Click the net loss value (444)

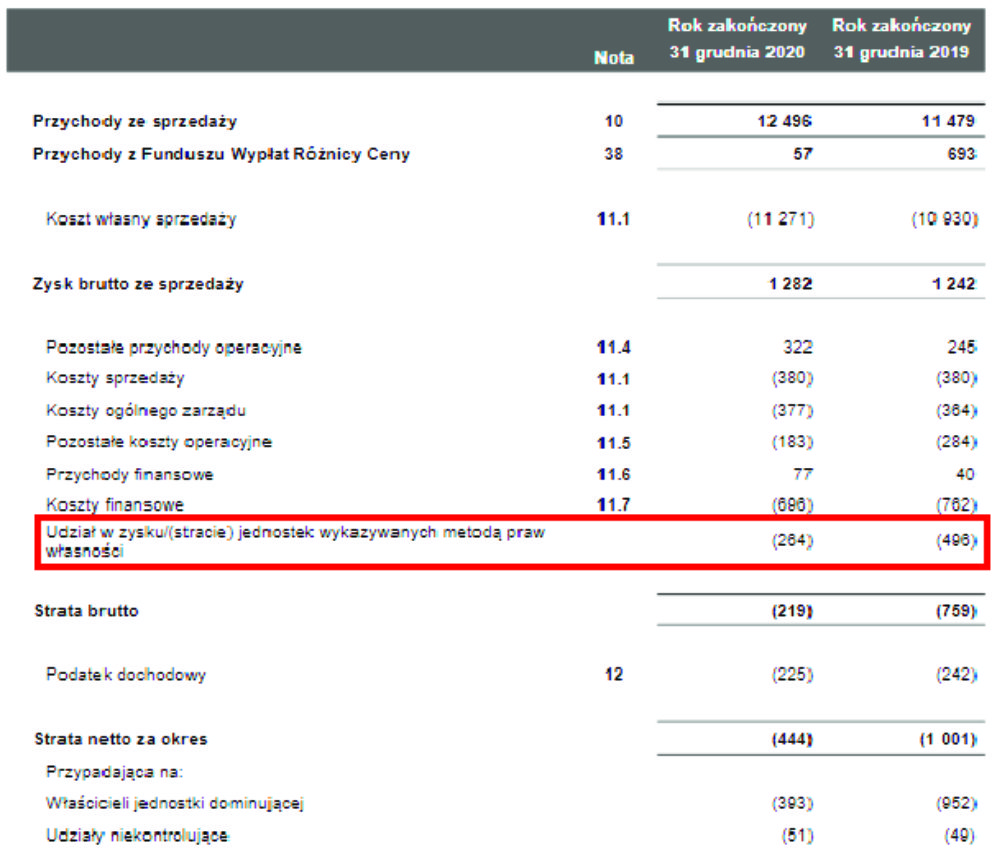[x=793, y=739]
